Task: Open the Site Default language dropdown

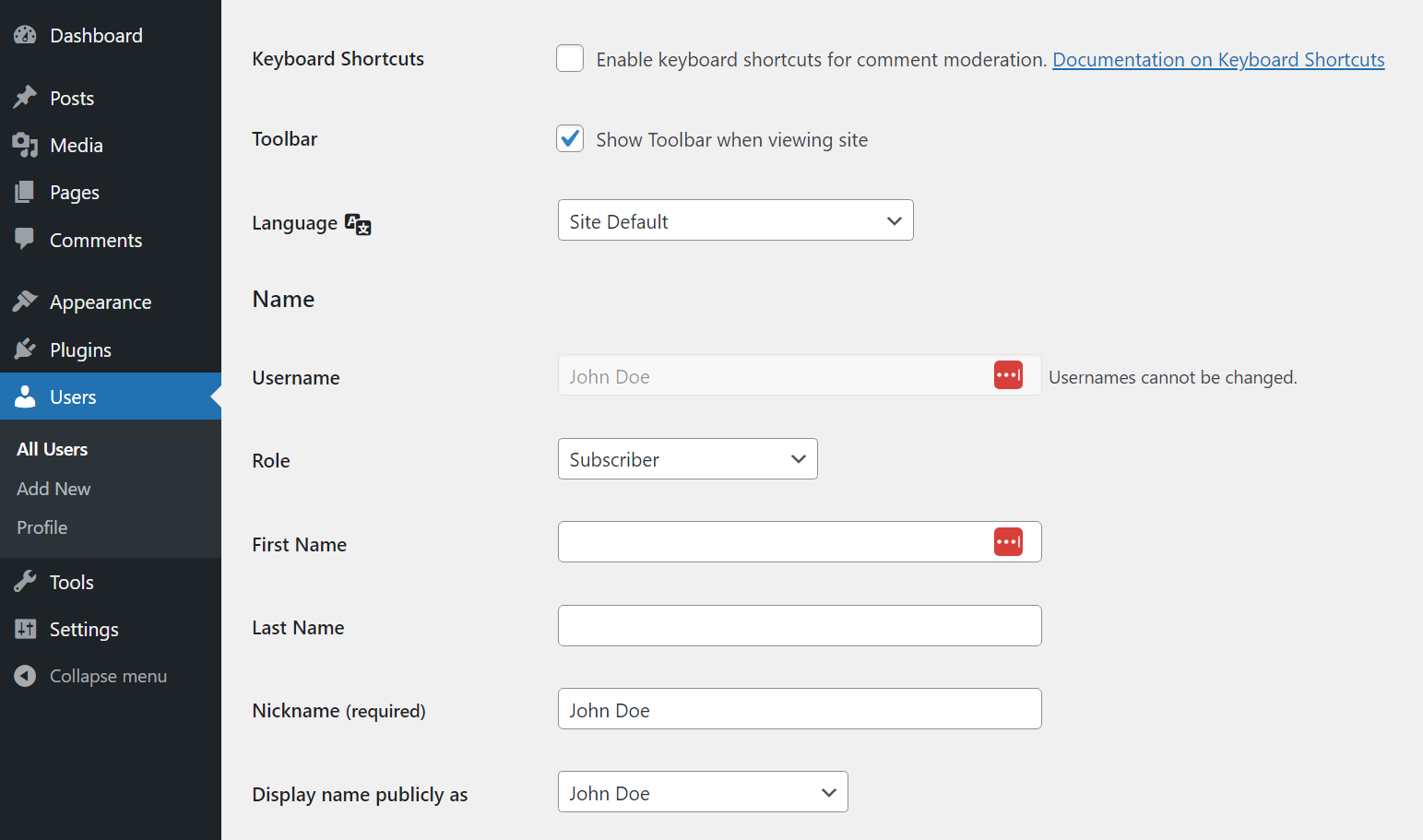Action: 735,220
